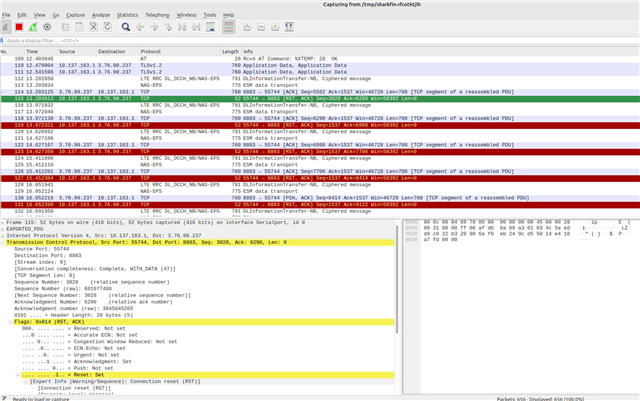Screen dimensions: 640x401
Task: Collapse the Transmission Control Protocol node
Action: point(3,243)
